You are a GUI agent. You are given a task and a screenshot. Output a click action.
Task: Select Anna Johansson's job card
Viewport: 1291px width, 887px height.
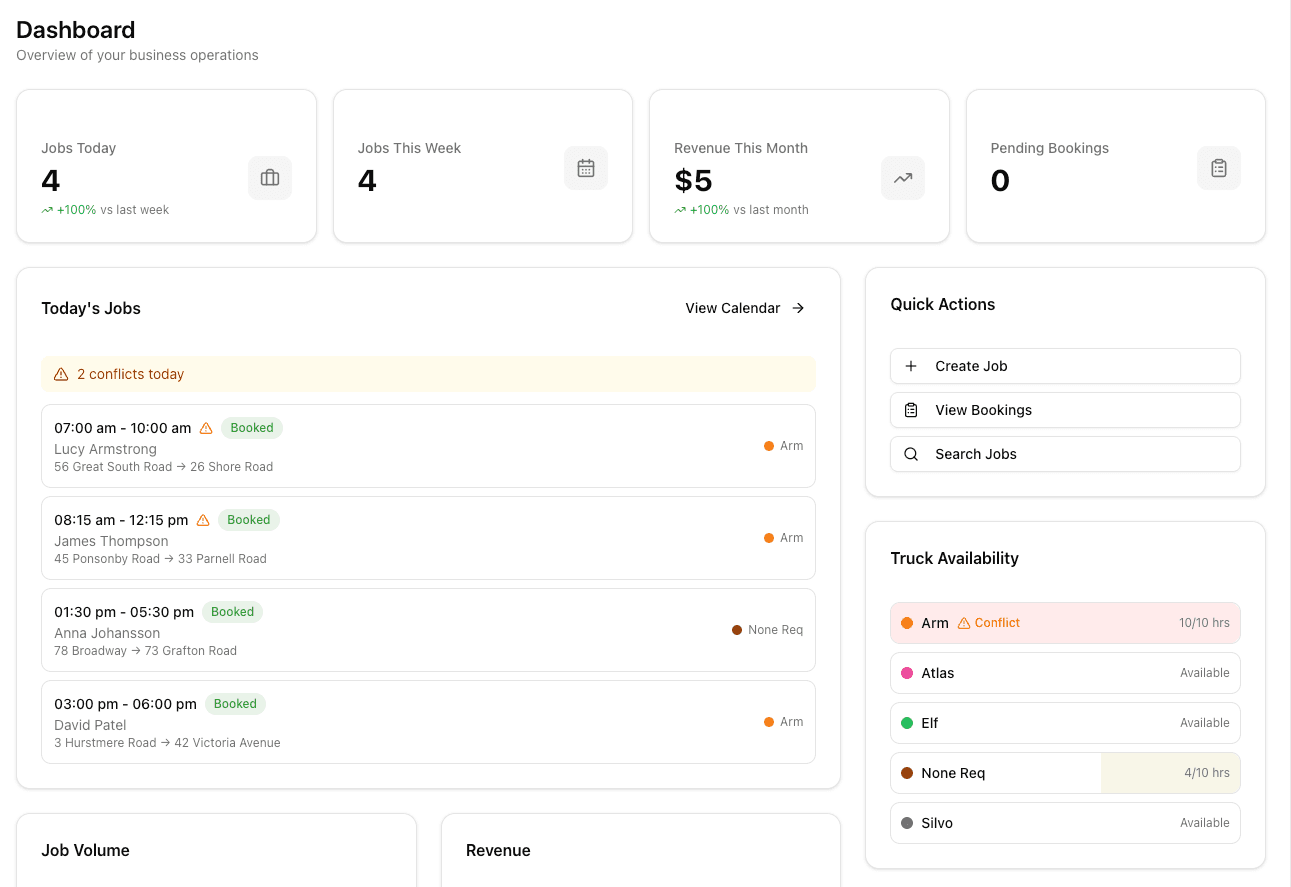pyautogui.click(x=428, y=629)
